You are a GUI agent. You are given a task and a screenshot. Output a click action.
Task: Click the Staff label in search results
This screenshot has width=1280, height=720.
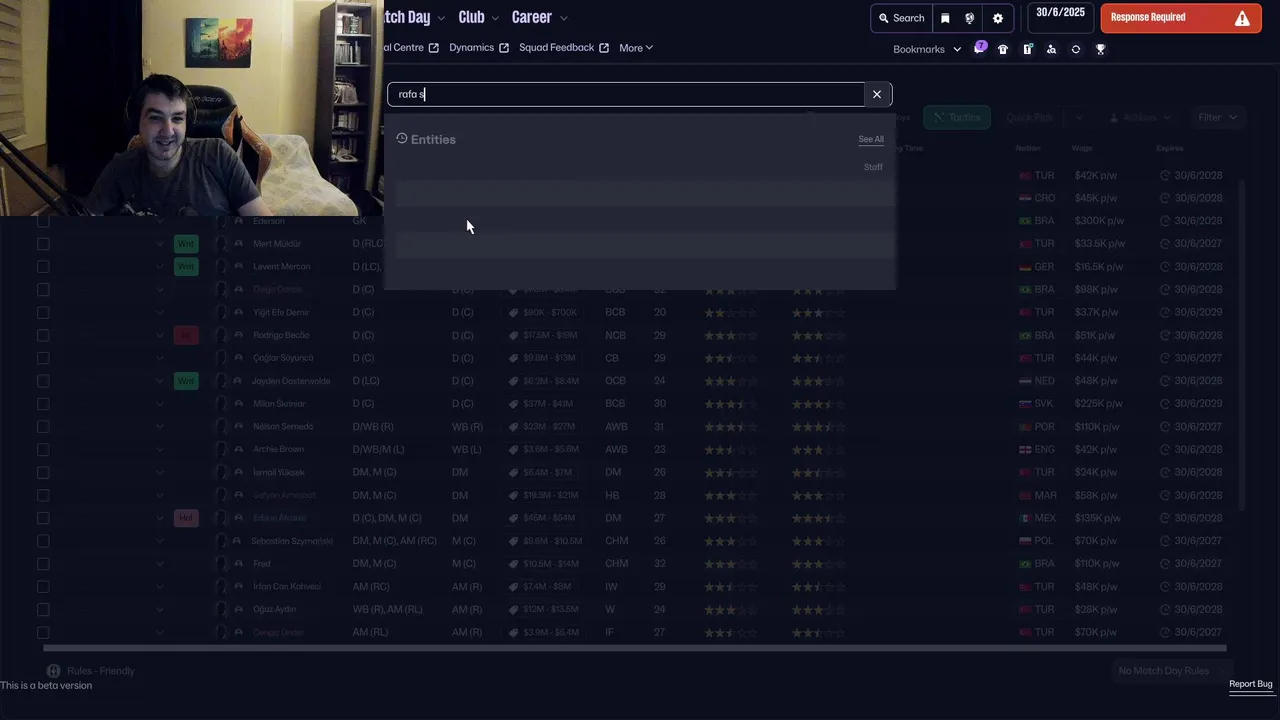pyautogui.click(x=873, y=167)
